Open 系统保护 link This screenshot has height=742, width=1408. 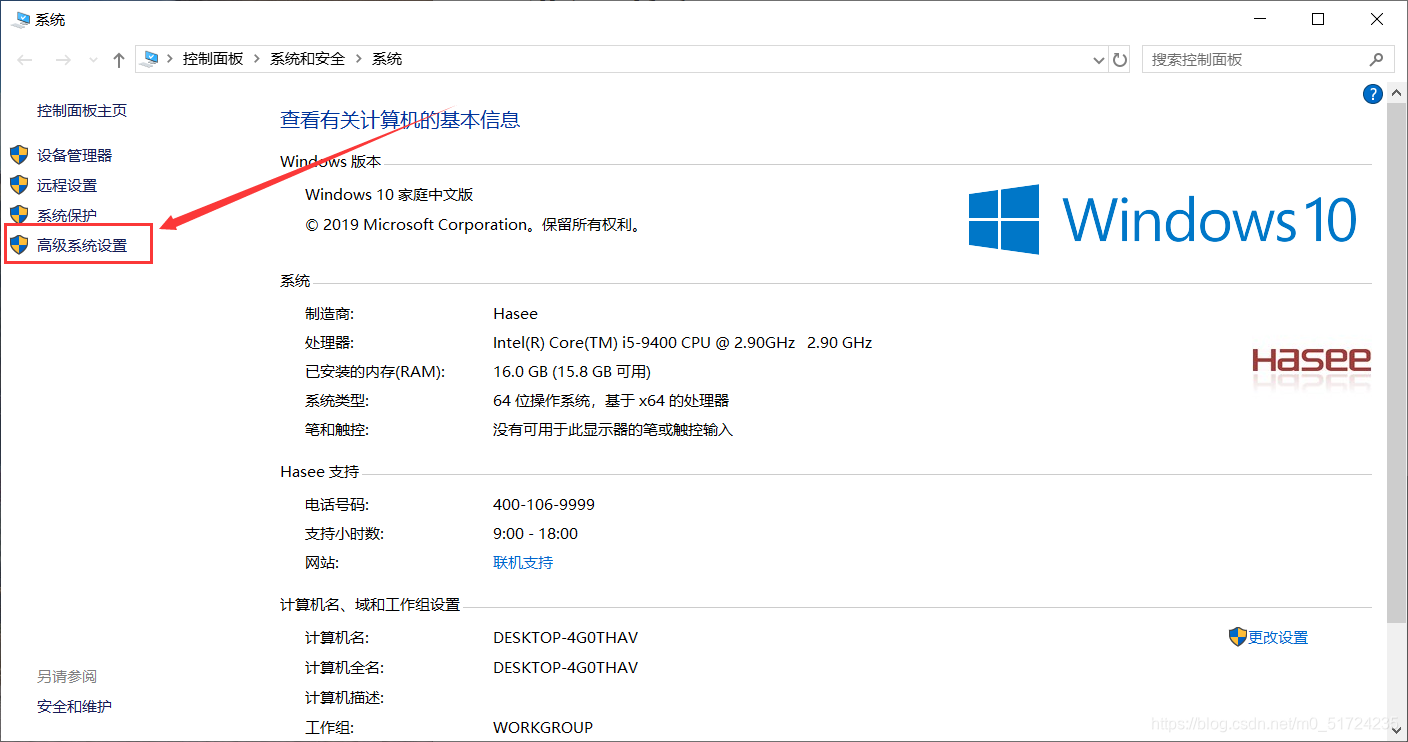coord(67,215)
